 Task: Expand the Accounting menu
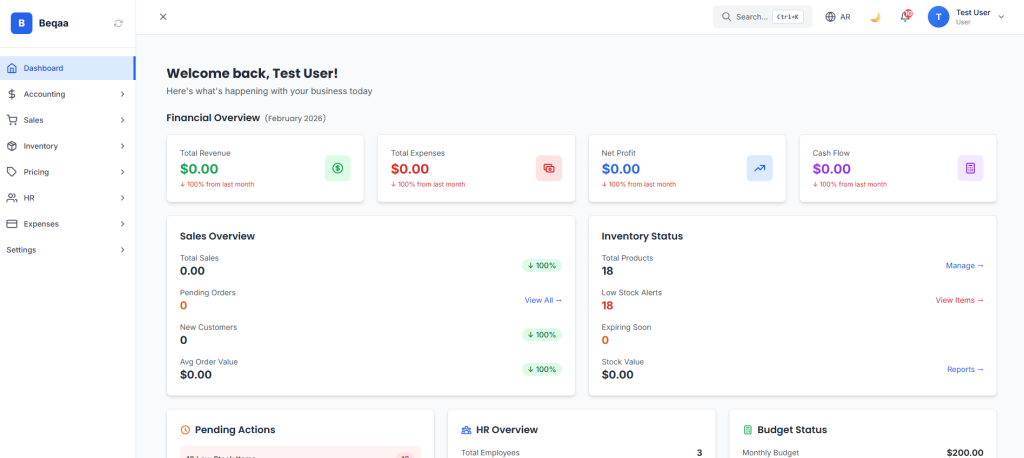tap(67, 94)
